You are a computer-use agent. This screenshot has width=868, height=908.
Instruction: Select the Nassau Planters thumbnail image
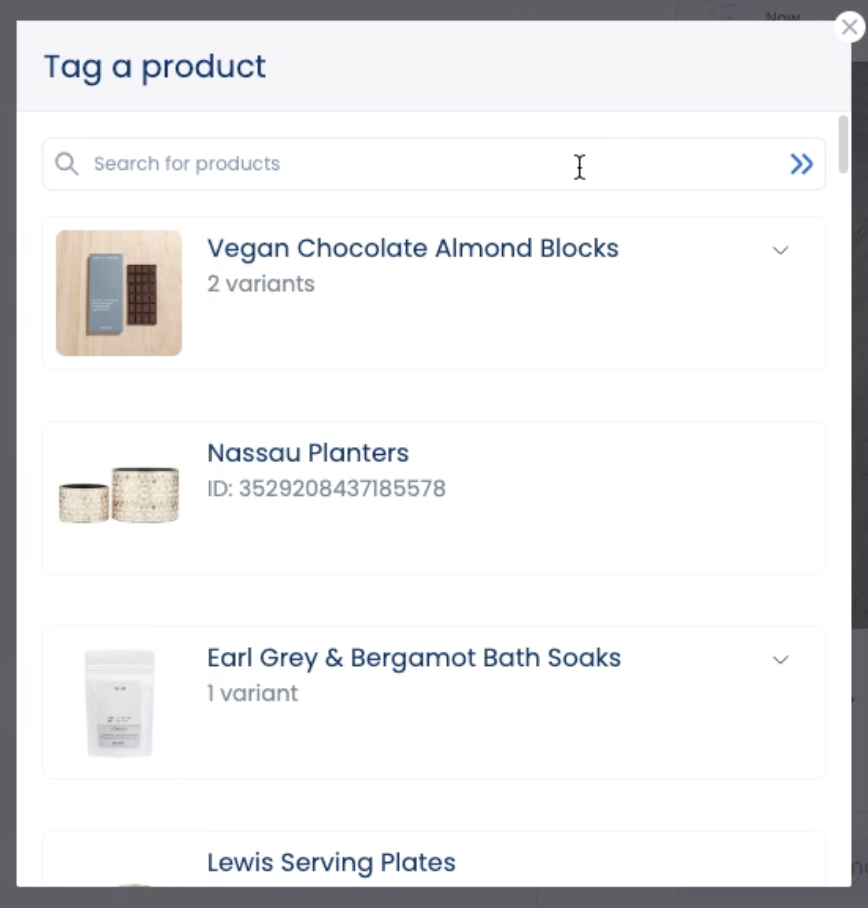click(x=119, y=495)
